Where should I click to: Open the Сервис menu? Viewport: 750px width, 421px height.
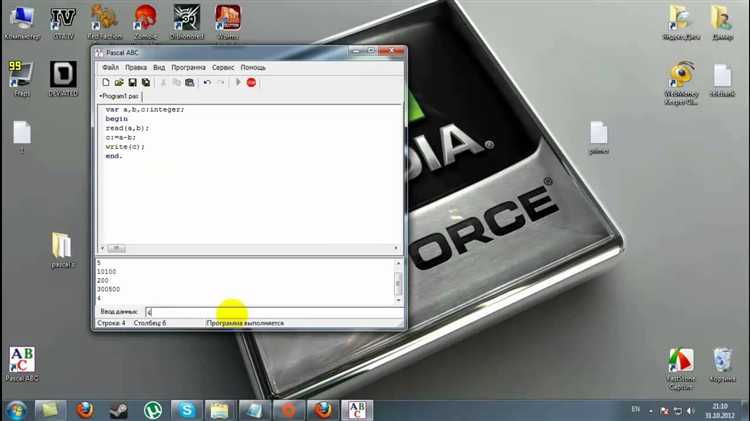[x=223, y=67]
